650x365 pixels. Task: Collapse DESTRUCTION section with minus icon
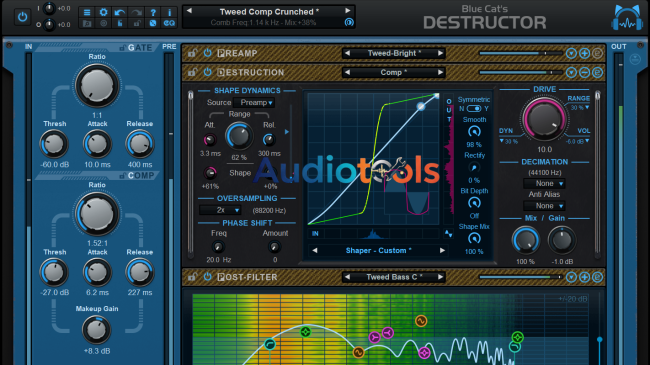tap(585, 73)
